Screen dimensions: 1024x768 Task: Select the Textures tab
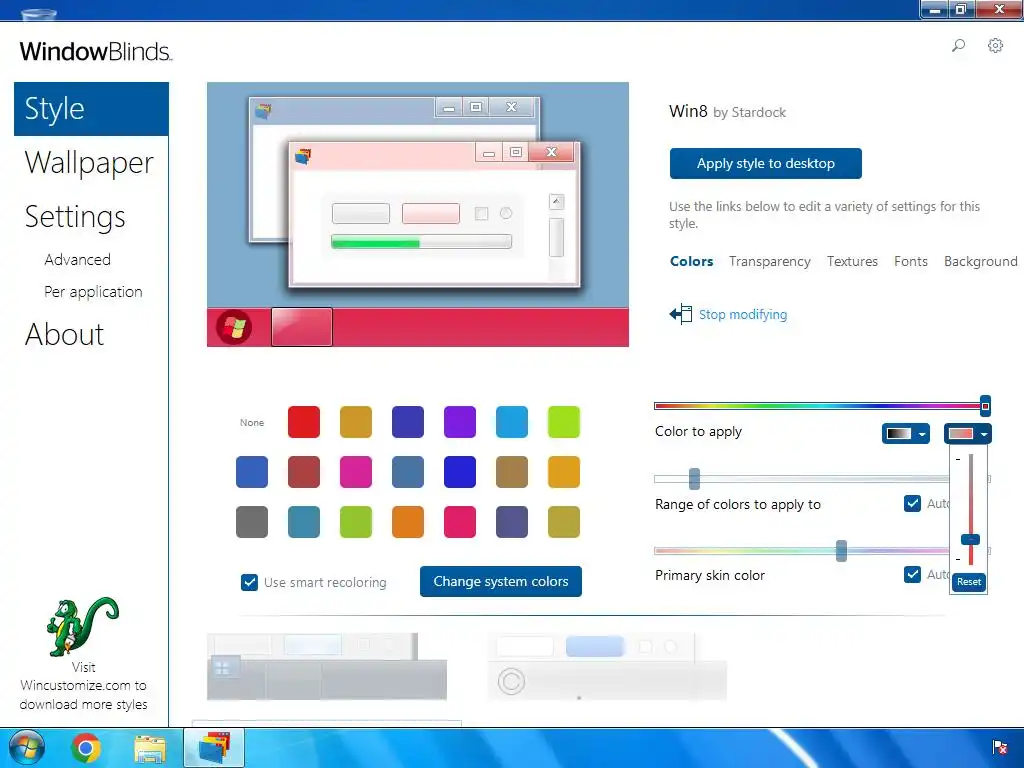pyautogui.click(x=852, y=261)
